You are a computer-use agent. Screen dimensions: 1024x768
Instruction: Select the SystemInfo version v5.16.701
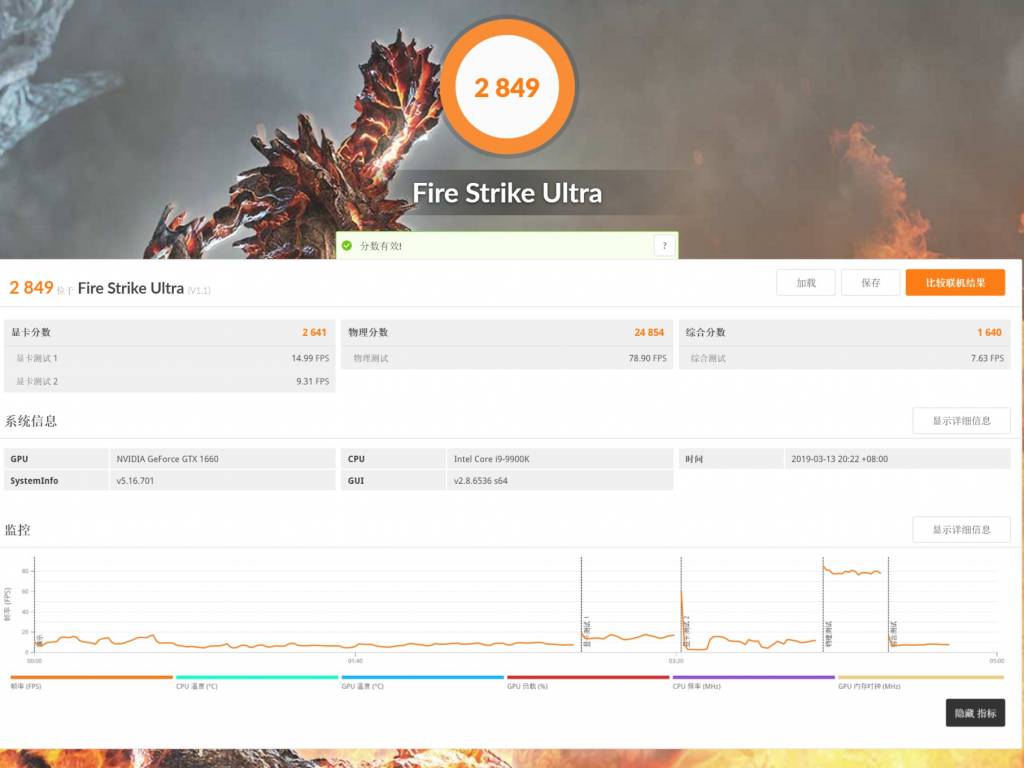tap(135, 481)
